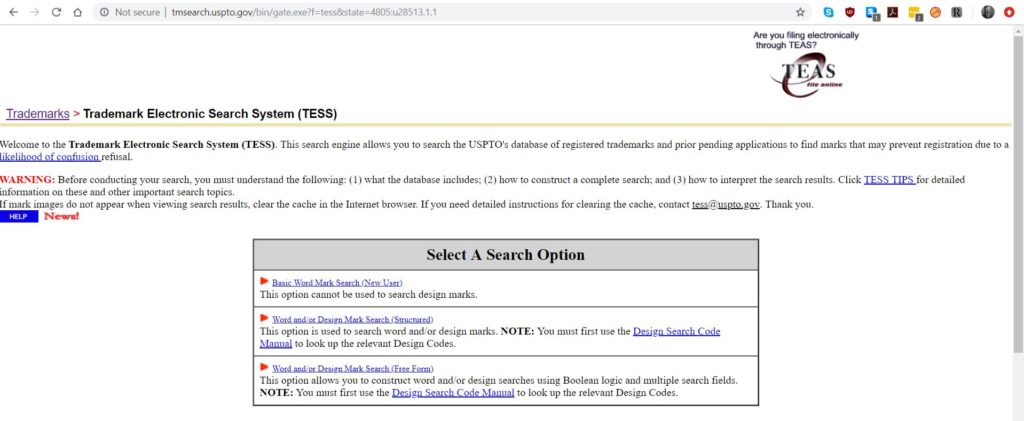Open the Adobe Acrobat extension

coord(892,12)
